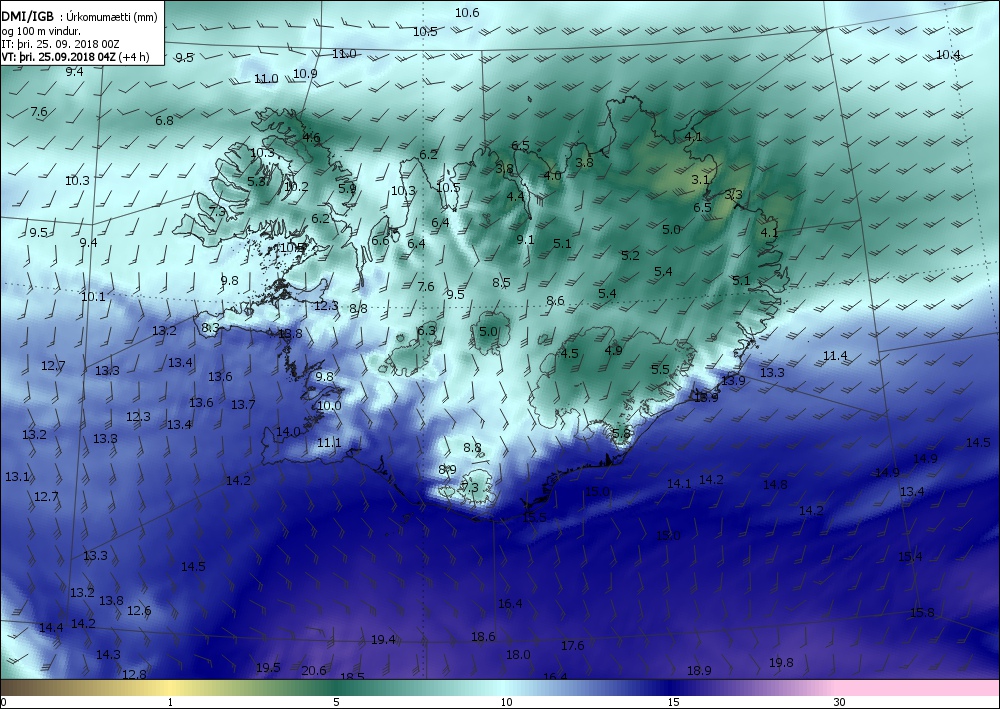This screenshot has height=709, width=1000.
Task: Click the 3.1 value in northeast Iceland
Action: click(x=700, y=180)
